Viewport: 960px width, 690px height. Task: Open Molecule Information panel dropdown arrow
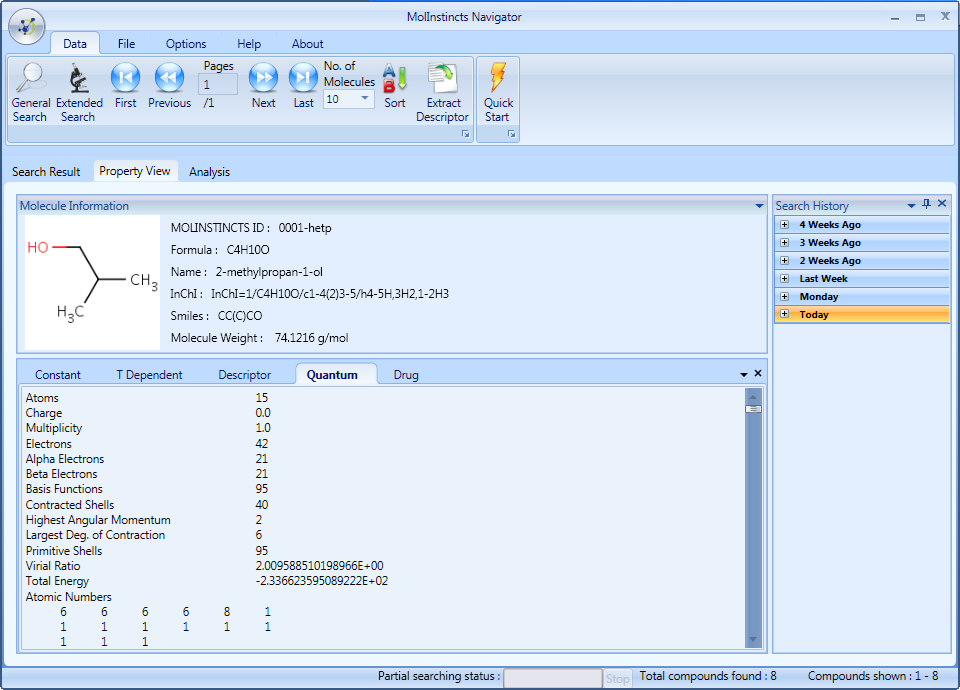759,206
